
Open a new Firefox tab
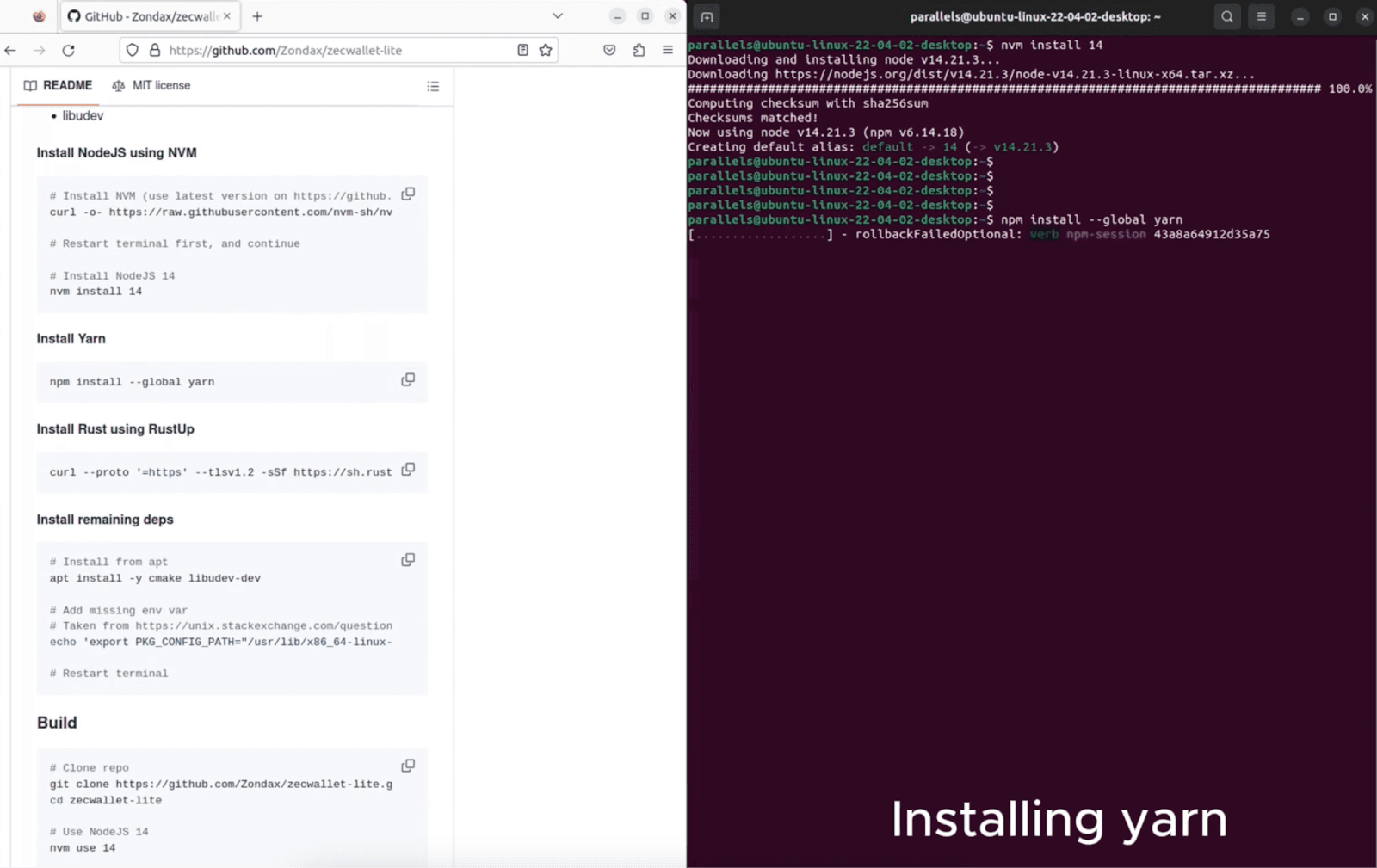pyautogui.click(x=257, y=15)
